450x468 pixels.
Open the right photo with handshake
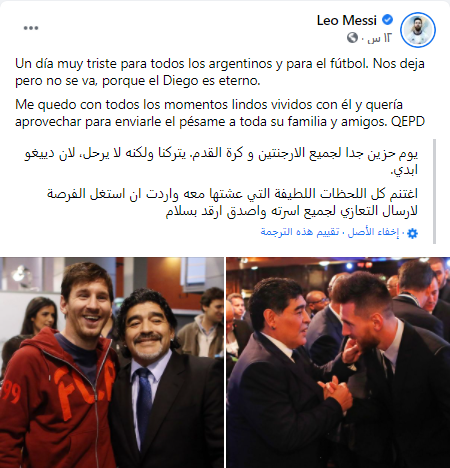pos(338,362)
